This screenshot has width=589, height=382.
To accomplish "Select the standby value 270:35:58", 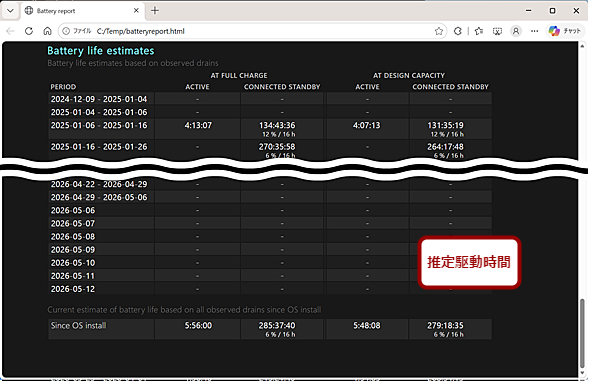I will (x=277, y=147).
